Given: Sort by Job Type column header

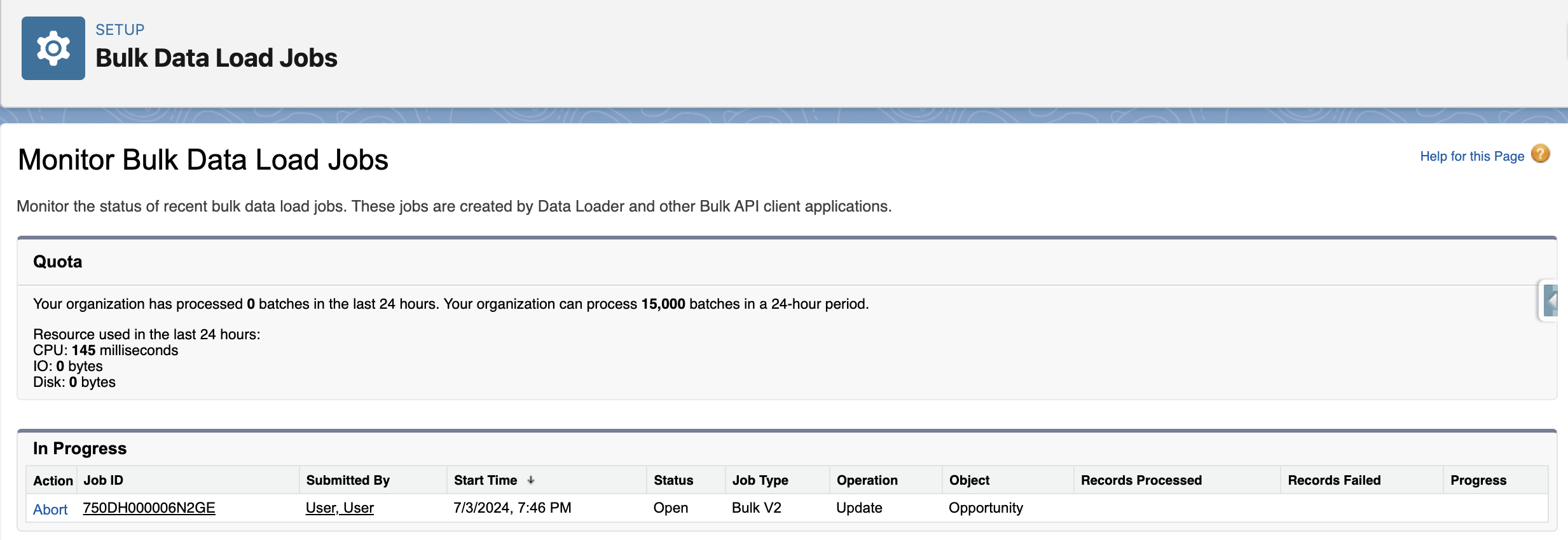Looking at the screenshot, I should click(760, 480).
